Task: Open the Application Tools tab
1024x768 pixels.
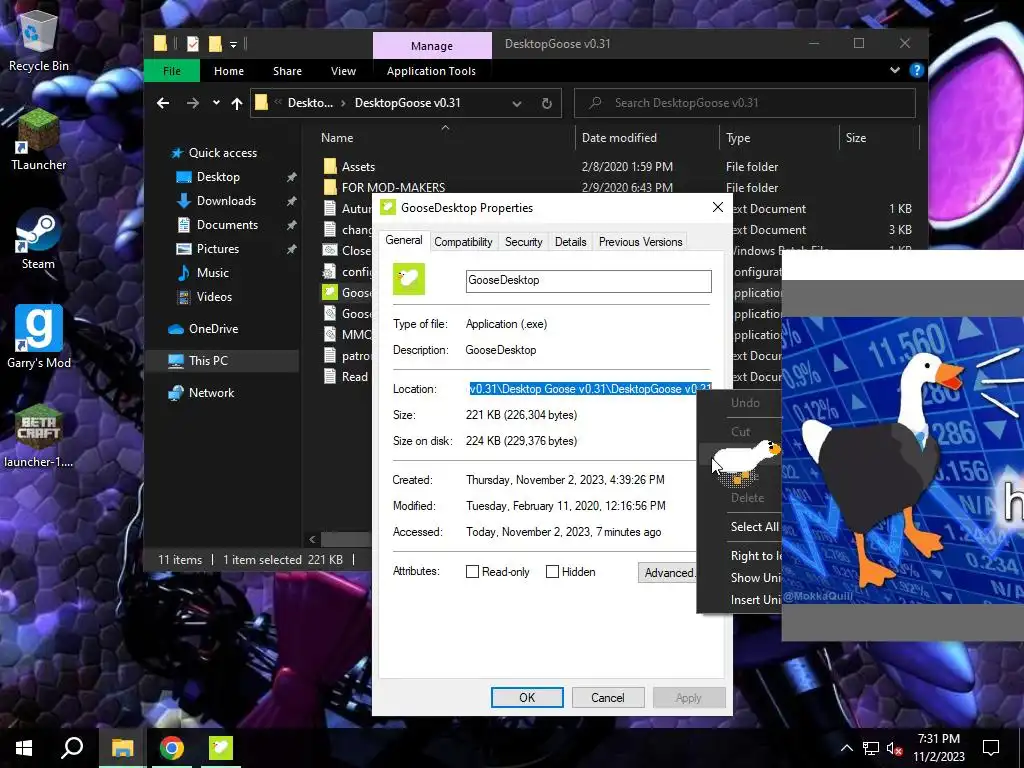Action: click(x=431, y=71)
